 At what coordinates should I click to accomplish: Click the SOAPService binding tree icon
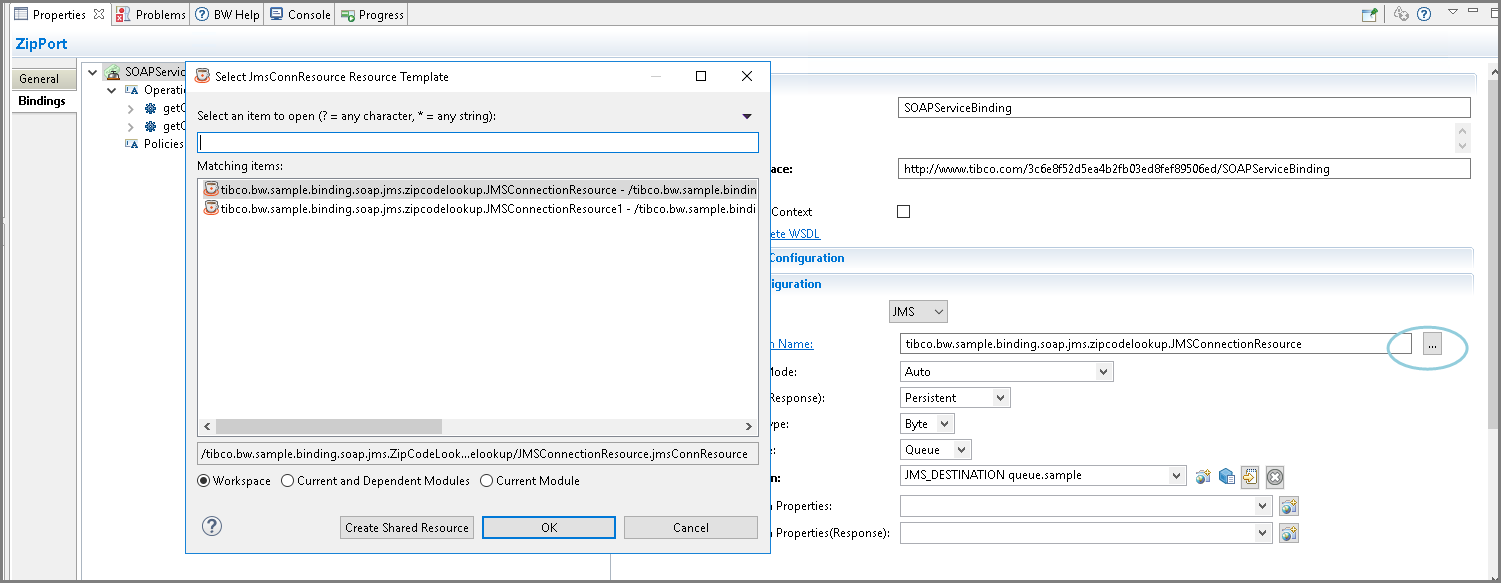[x=114, y=72]
